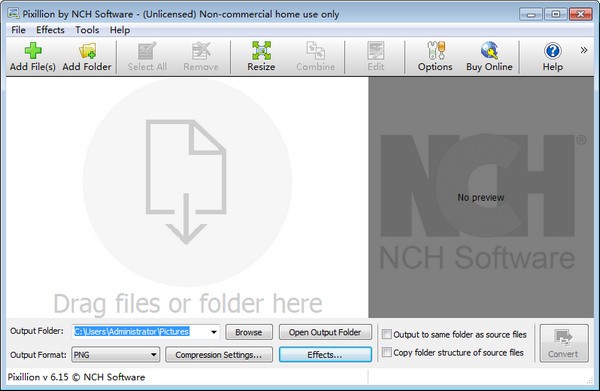Click the Effects... button
The image size is (600, 391).
pos(325,355)
